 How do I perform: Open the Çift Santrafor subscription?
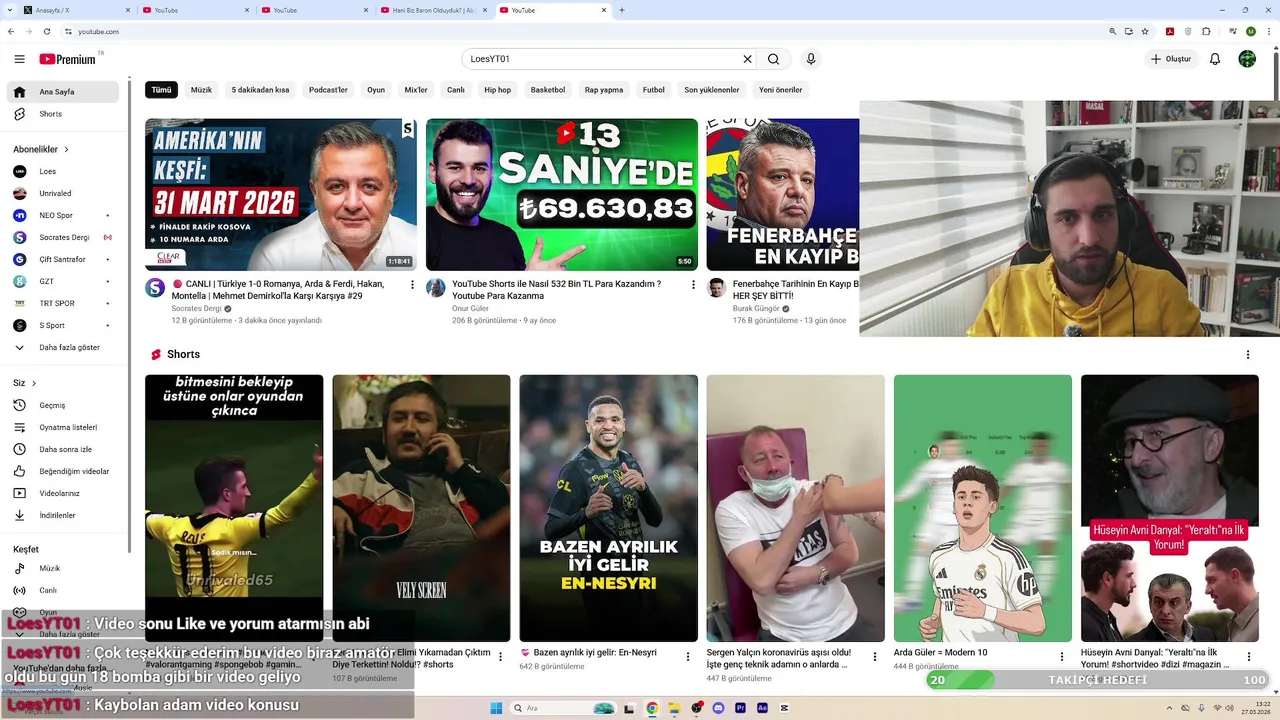click(63, 259)
